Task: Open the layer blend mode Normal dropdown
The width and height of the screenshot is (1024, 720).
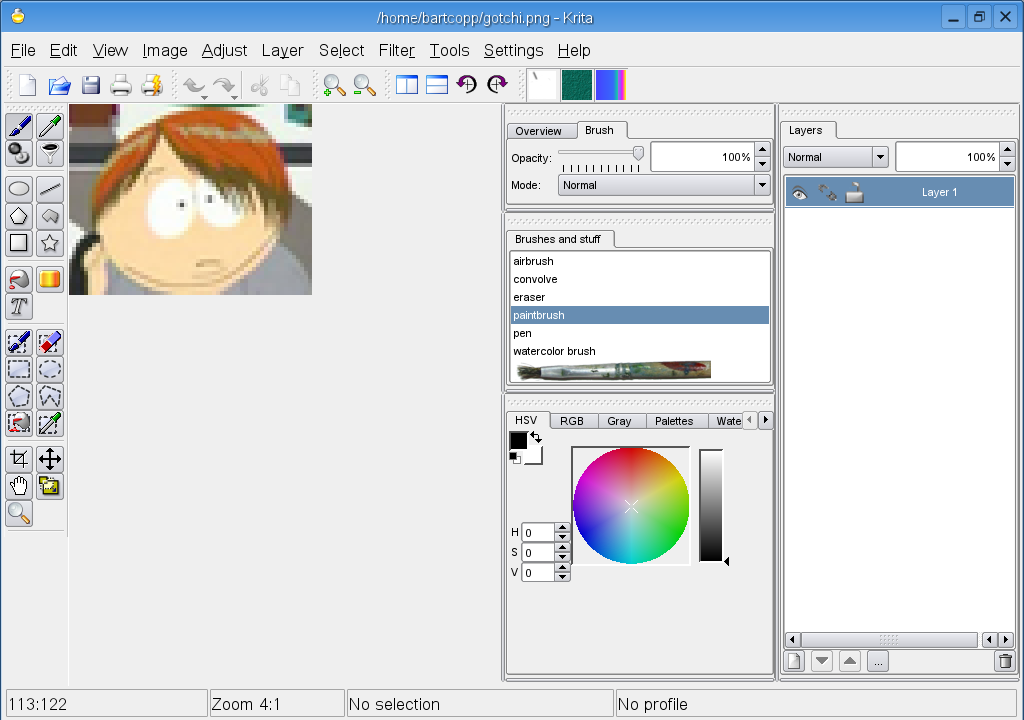Action: 836,157
